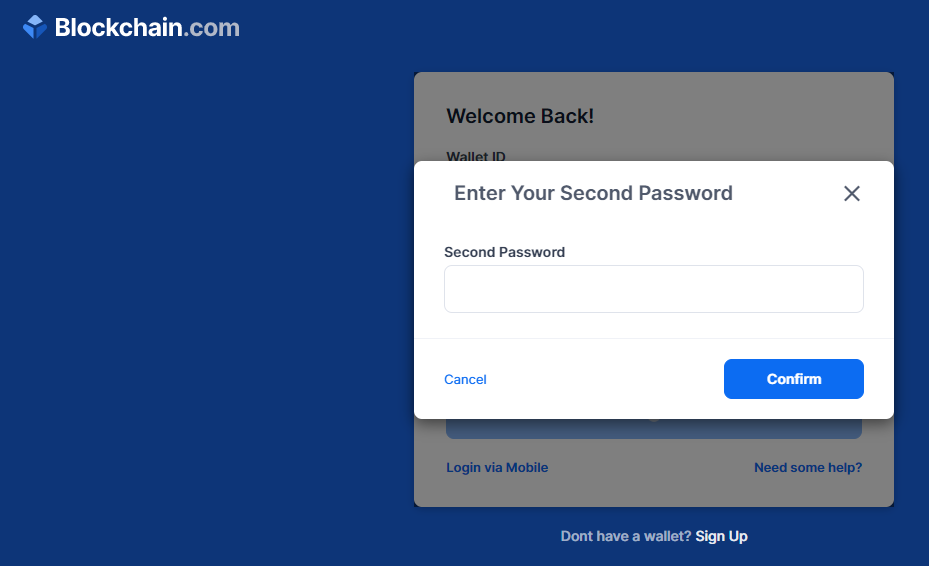Click the .com part of the logo

pyautogui.click(x=211, y=28)
